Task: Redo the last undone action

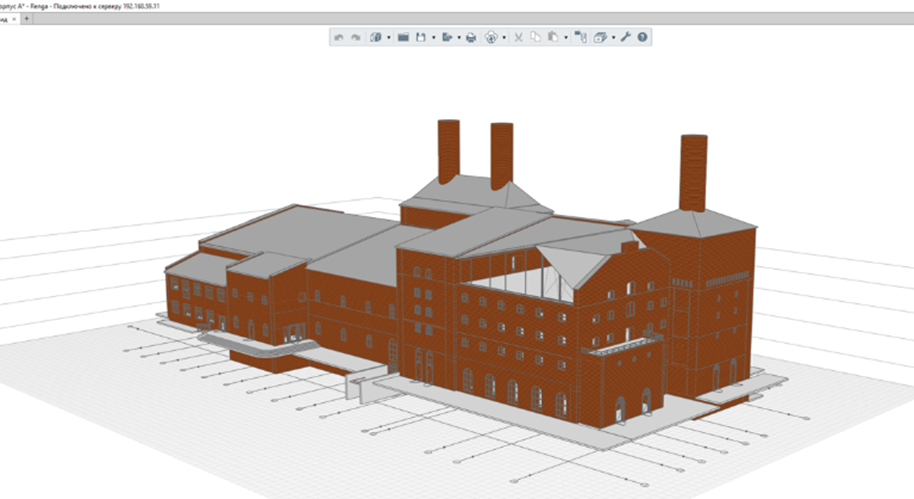Action: (356, 37)
